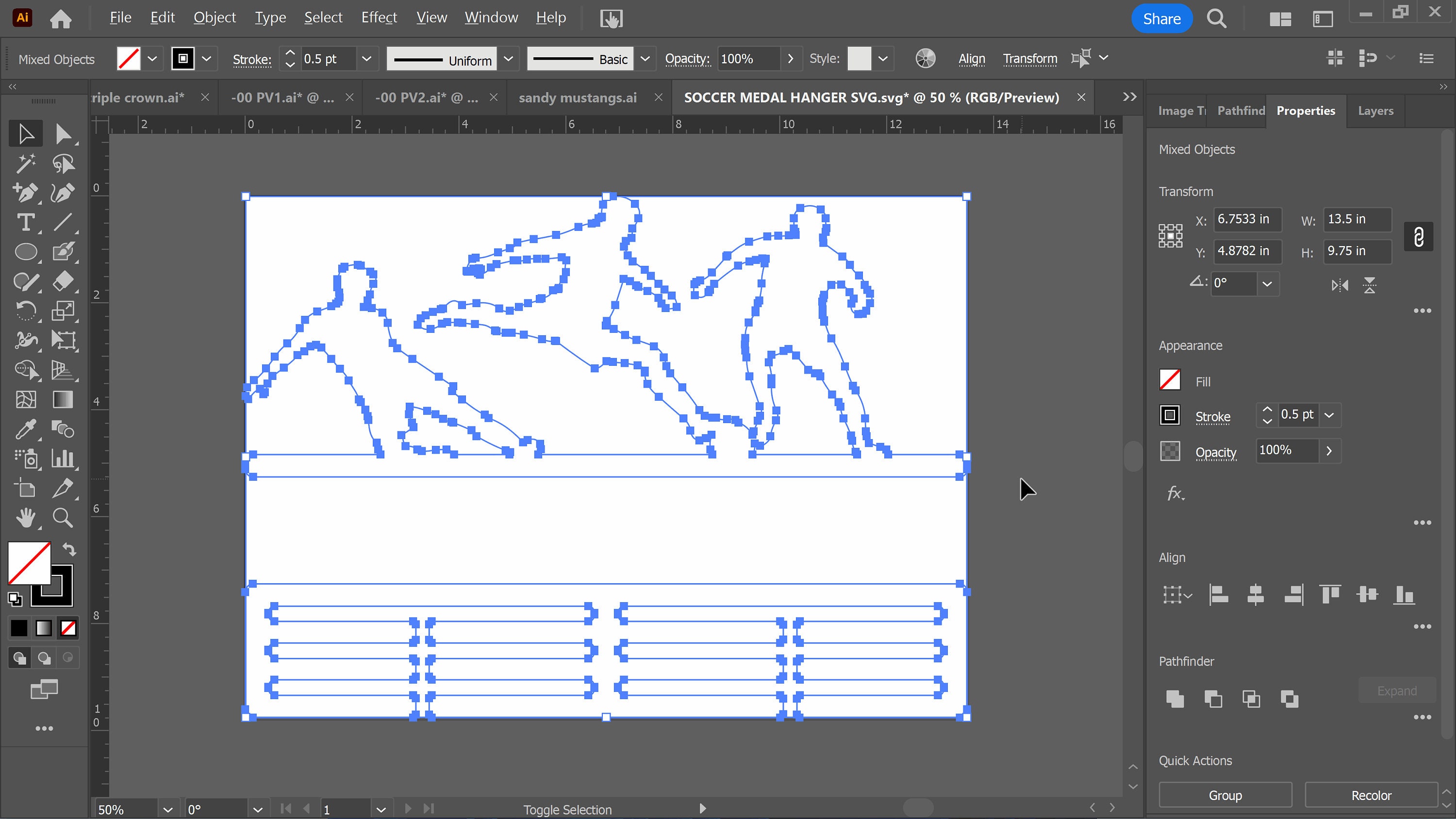This screenshot has width=1456, height=819.
Task: Toggle the constrain width and height link
Action: coord(1419,236)
